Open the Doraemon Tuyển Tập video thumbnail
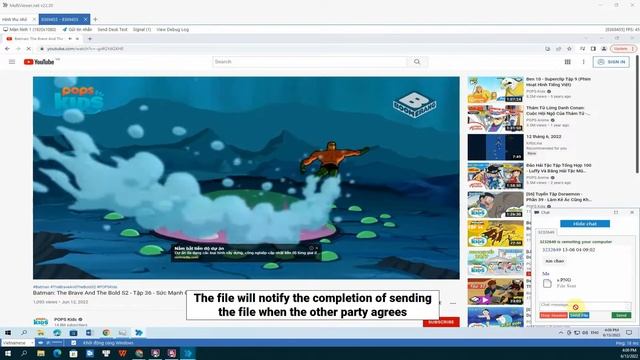640x360 pixels. 496,204
